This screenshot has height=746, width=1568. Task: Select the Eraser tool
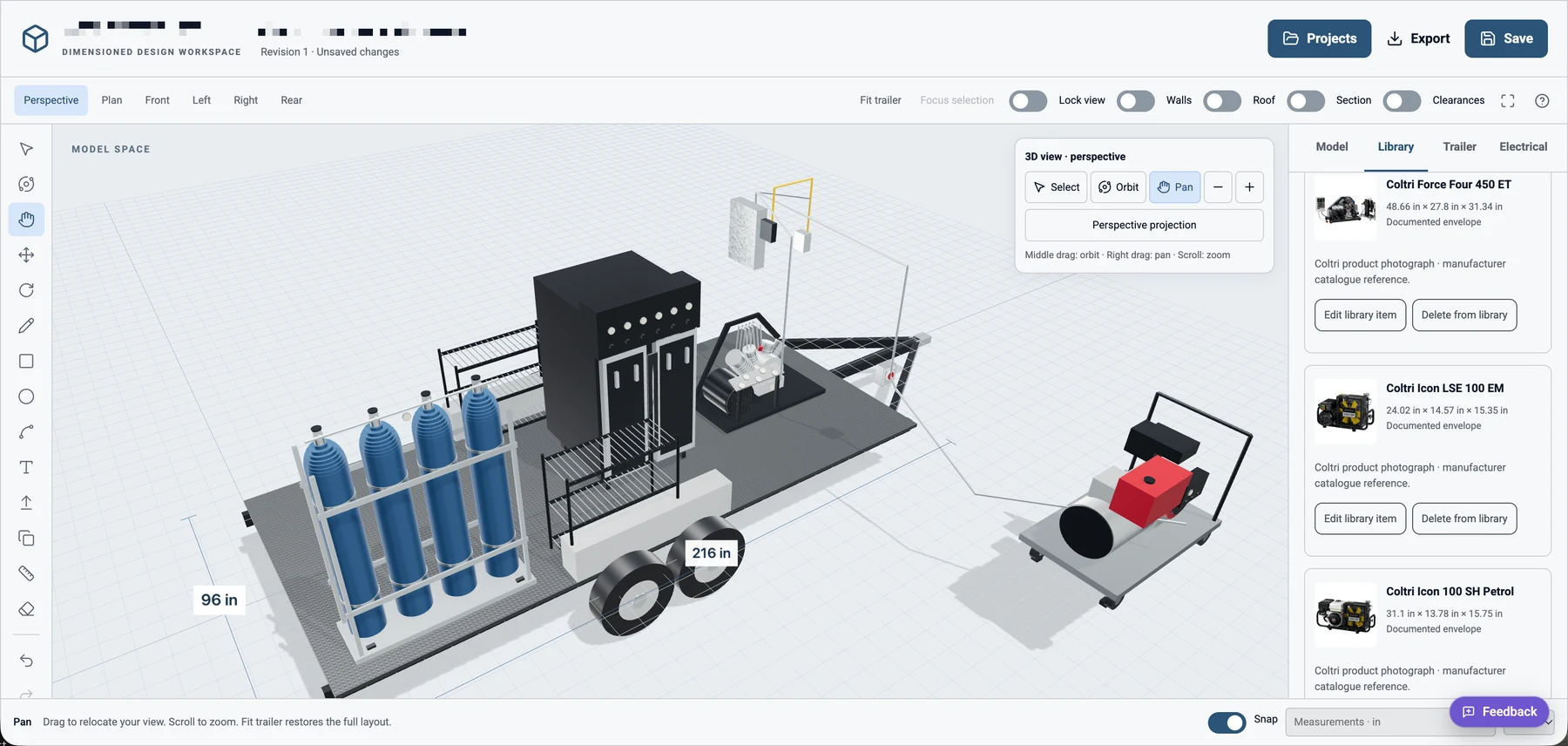[26, 609]
